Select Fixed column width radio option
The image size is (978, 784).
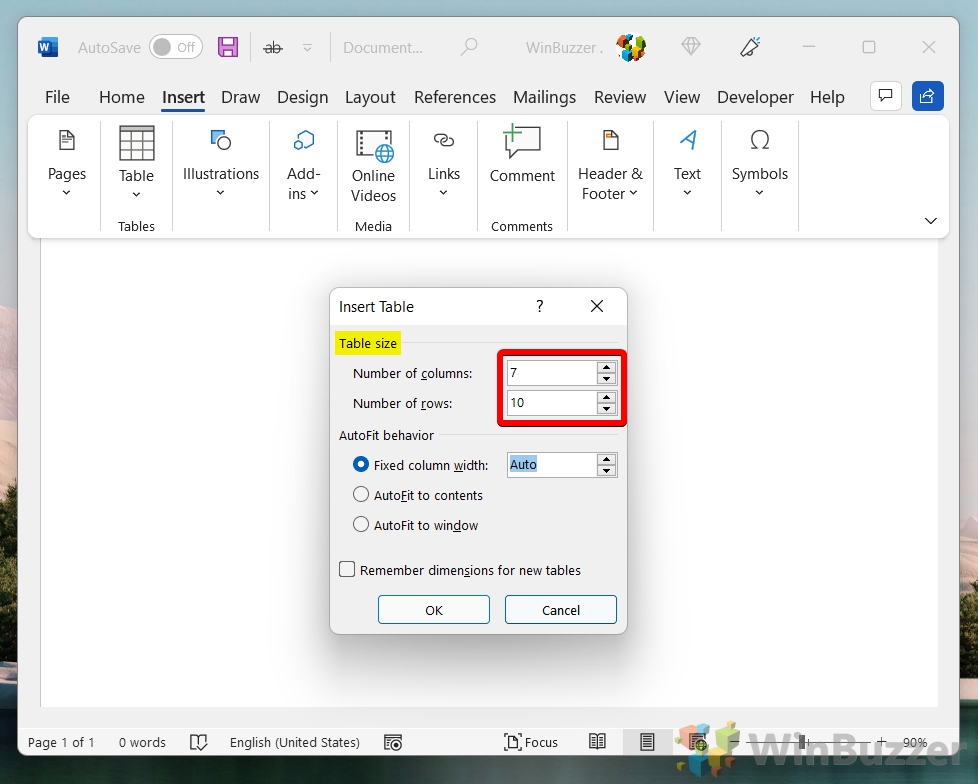(x=361, y=464)
